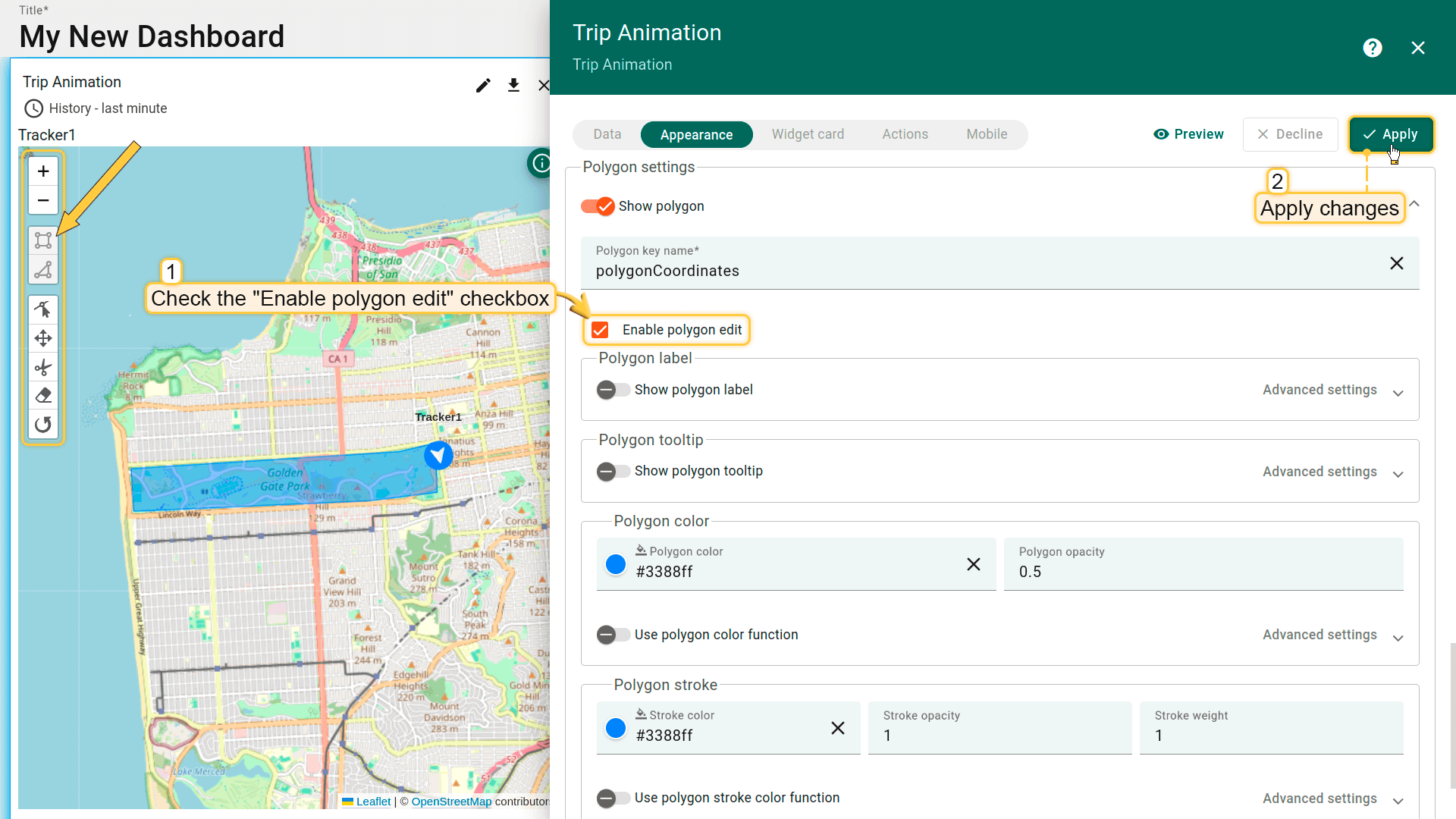Uncheck Enable polygon edit checkbox

point(600,330)
